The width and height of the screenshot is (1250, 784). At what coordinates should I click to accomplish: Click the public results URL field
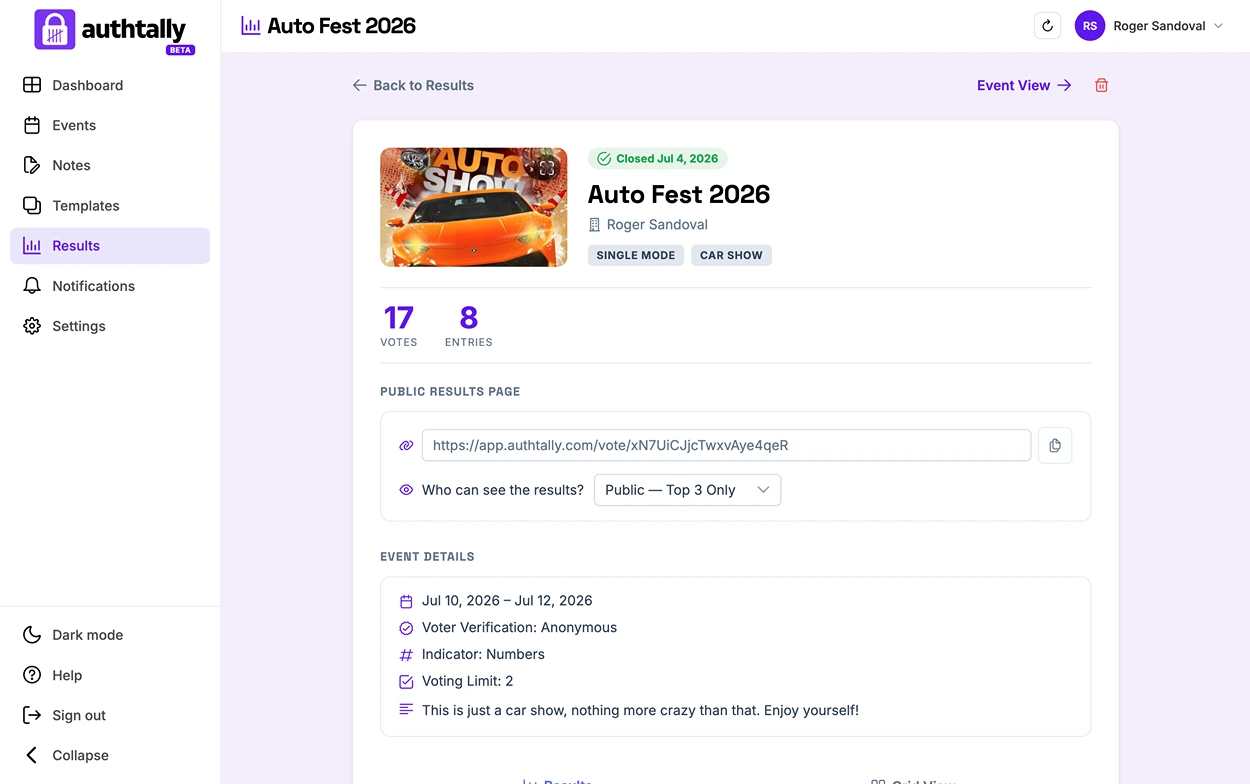726,445
